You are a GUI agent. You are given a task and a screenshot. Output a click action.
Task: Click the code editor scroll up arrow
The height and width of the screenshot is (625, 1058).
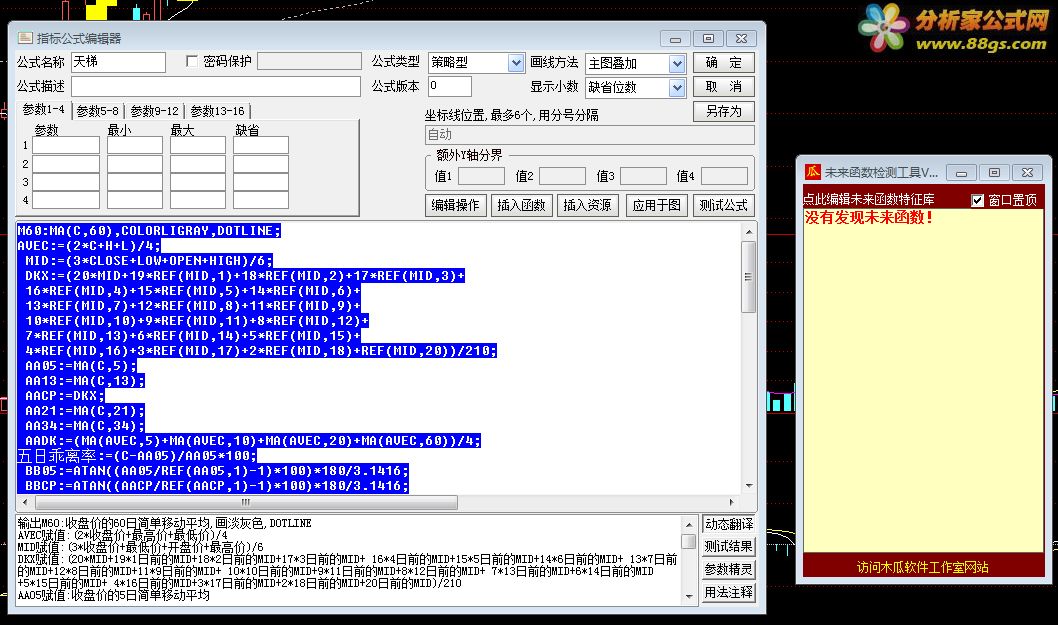(748, 232)
